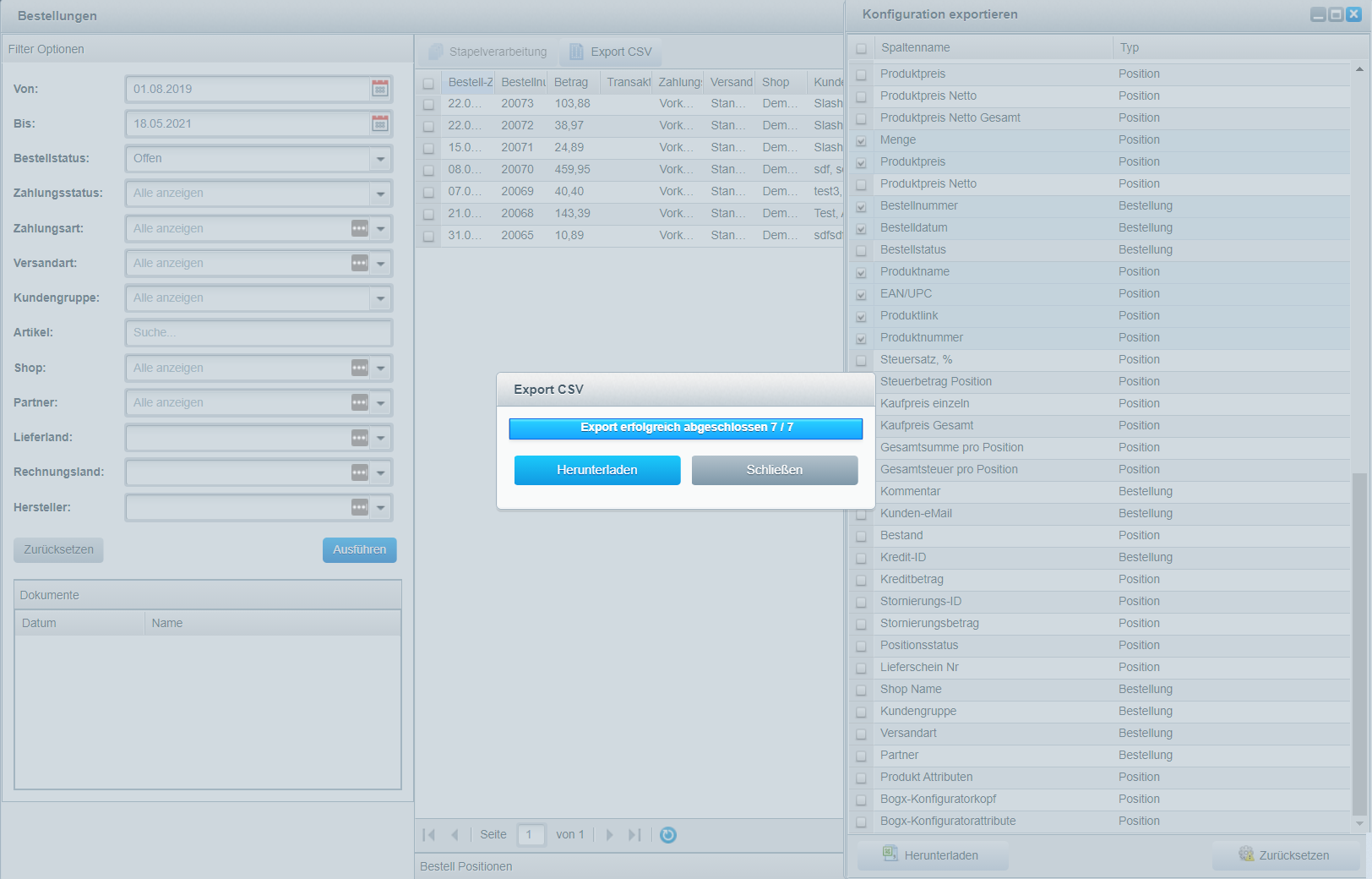Viewport: 1372px width, 879px height.
Task: Open the order row 20070 with amount 459,95
Action: coord(631,170)
